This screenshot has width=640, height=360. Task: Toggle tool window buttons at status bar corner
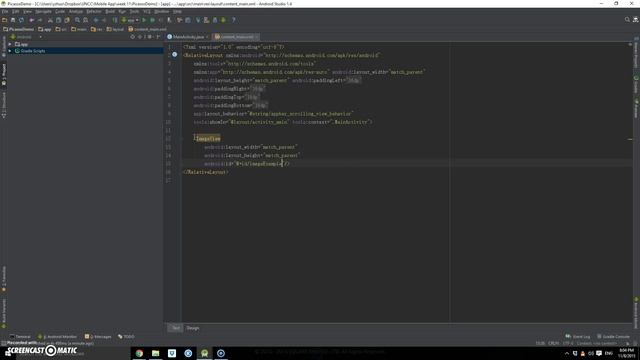[x=4, y=344]
